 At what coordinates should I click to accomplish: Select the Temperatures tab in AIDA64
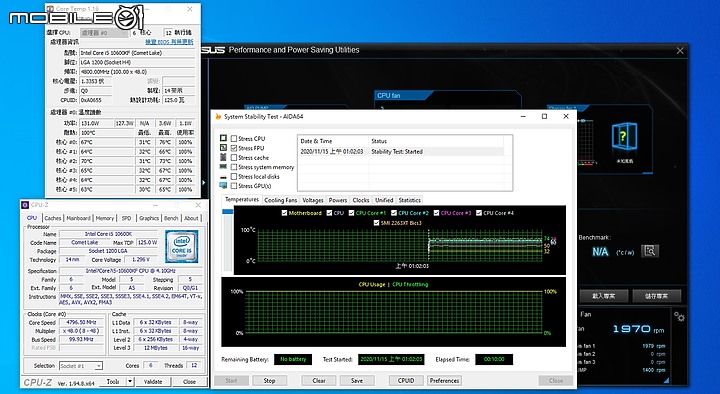point(242,199)
